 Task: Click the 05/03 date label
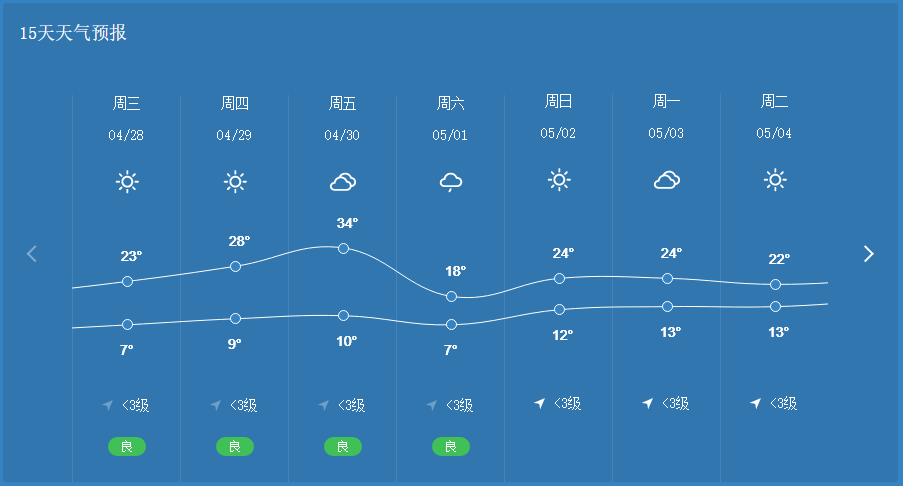(666, 134)
